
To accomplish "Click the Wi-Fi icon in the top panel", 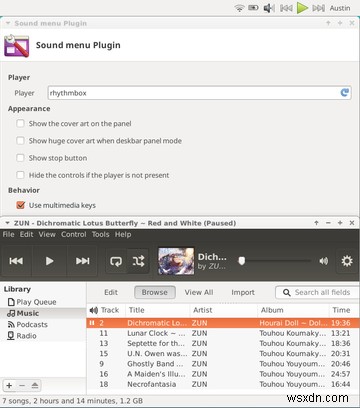I will point(239,8).
